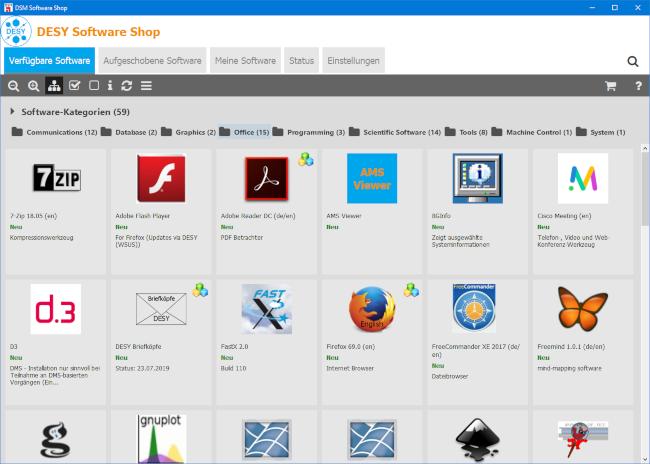The height and width of the screenshot is (464, 650).
Task: Select the Freemind butterfly icon
Action: tap(583, 309)
